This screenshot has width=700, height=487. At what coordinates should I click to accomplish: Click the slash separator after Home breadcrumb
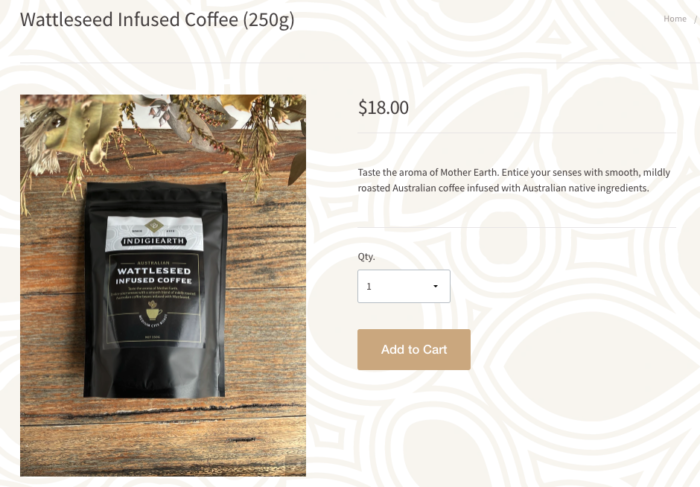pyautogui.click(x=695, y=19)
